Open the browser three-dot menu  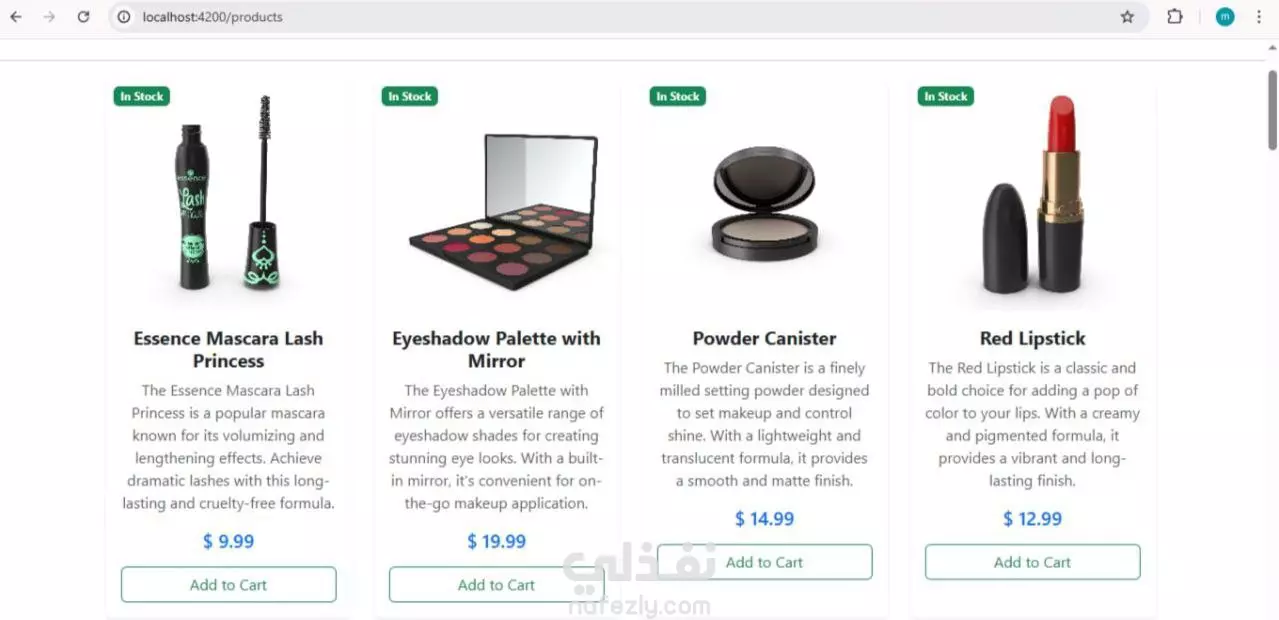tap(1259, 17)
